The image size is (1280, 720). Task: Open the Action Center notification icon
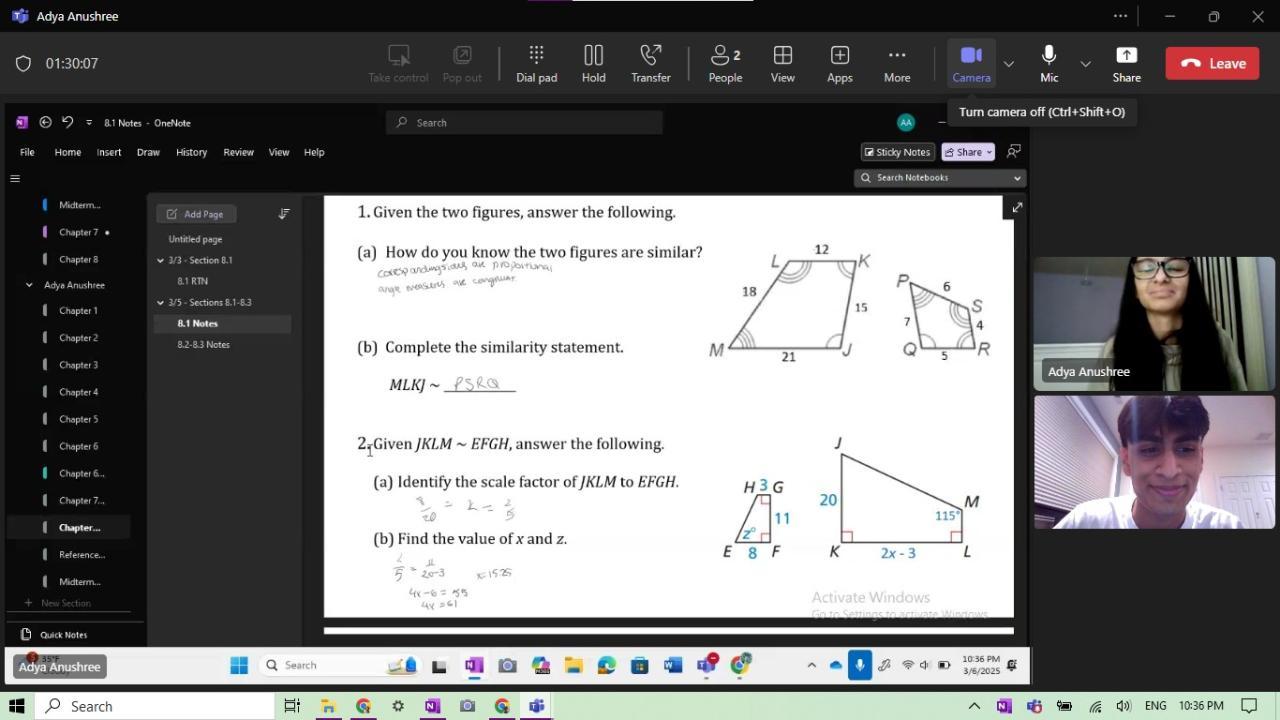coord(1249,706)
